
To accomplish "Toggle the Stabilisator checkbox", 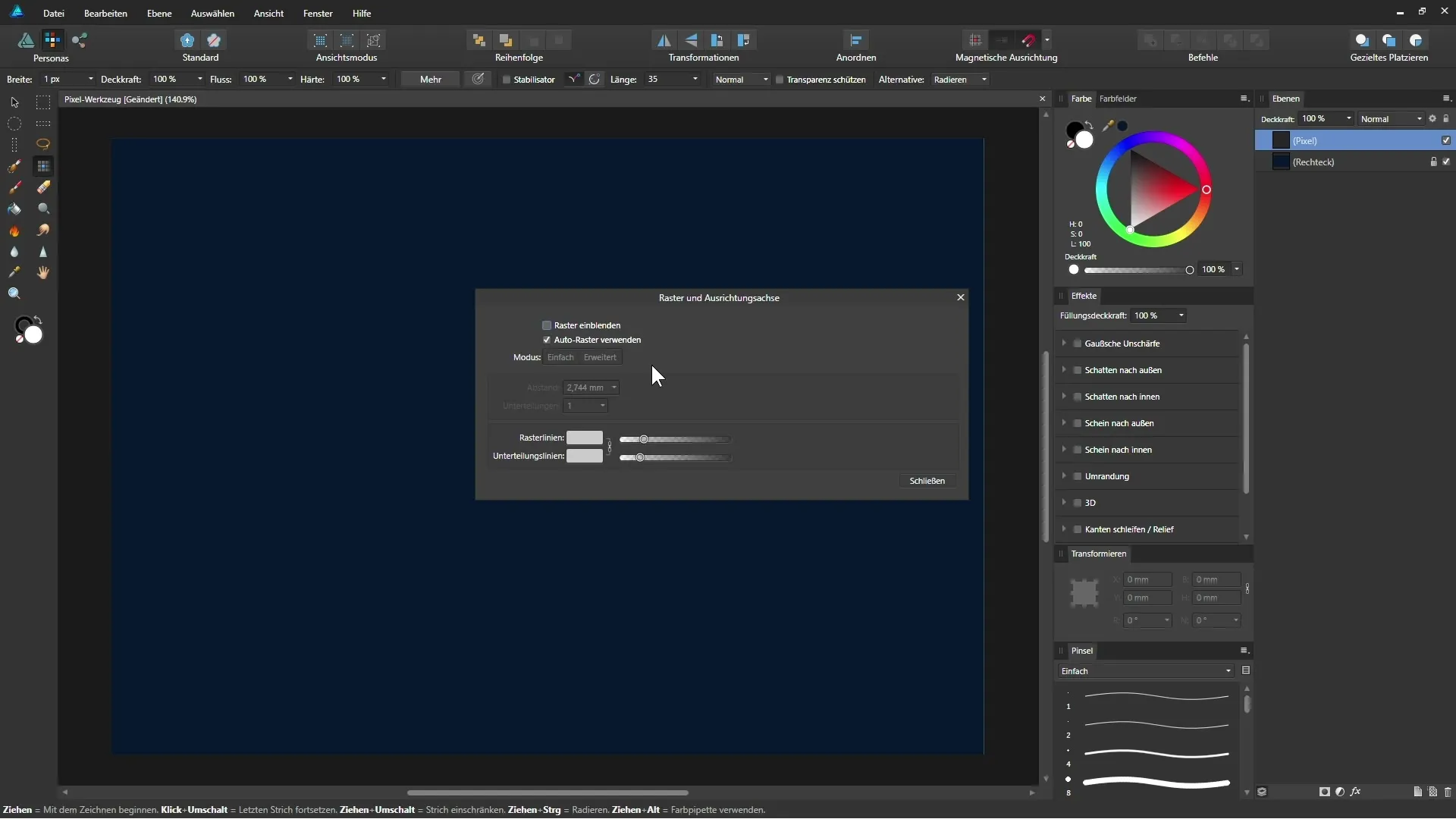I will coord(507,80).
